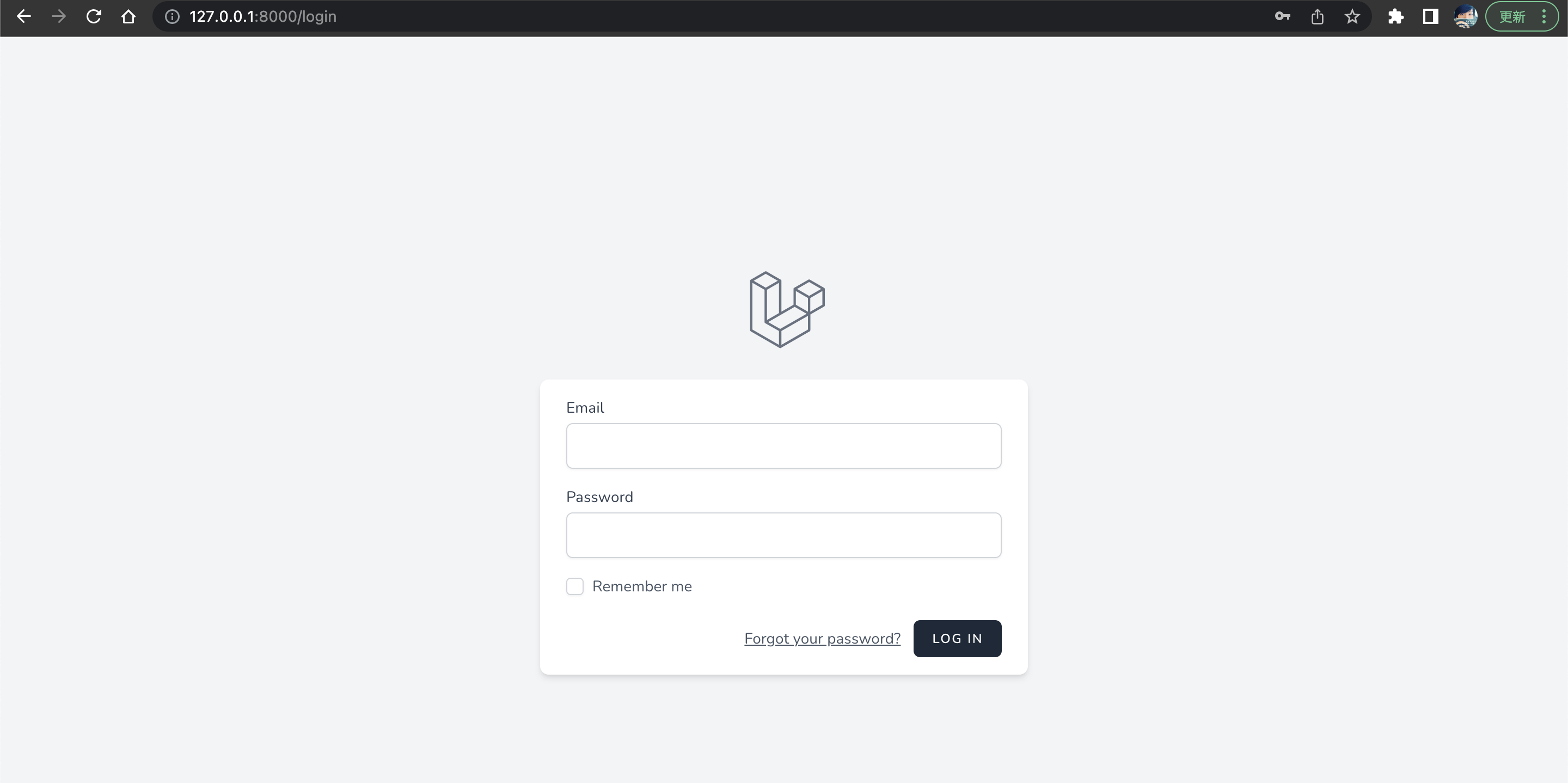Follow the Forgot your password link
Image resolution: width=1568 pixels, height=783 pixels.
[x=822, y=639]
